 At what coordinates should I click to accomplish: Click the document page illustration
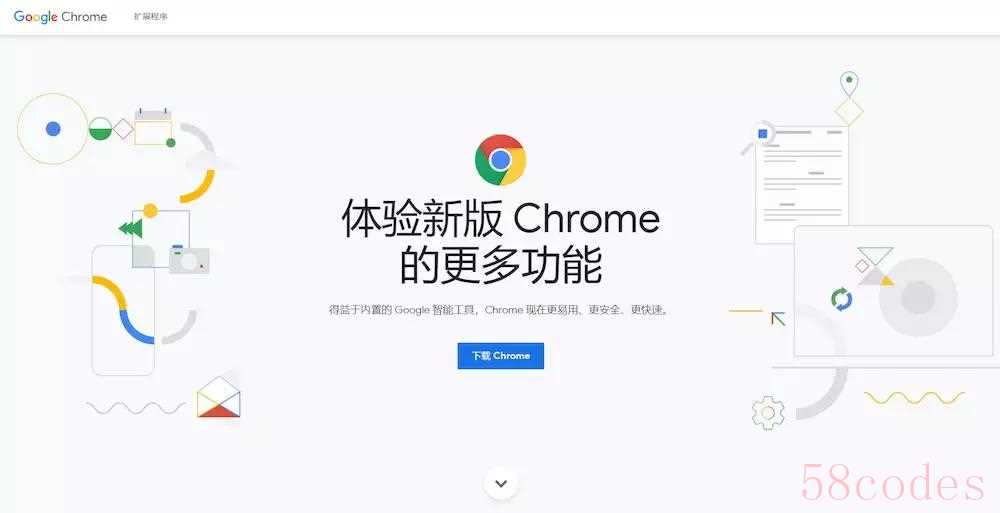tap(802, 184)
